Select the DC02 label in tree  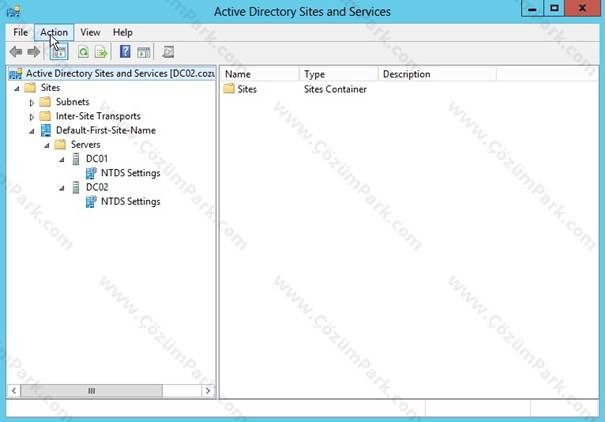coord(97,187)
